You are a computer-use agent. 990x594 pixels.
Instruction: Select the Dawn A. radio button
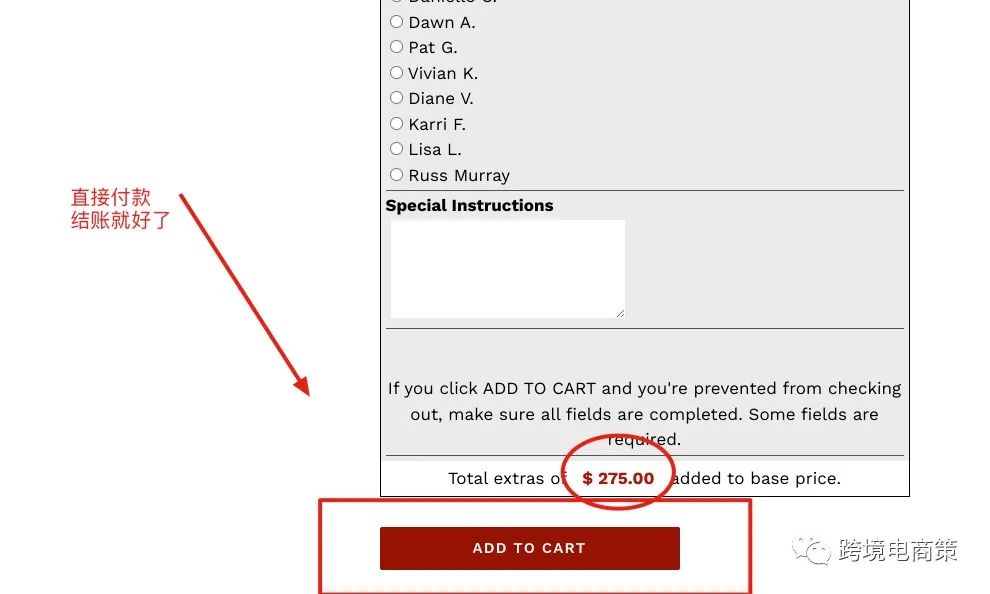click(x=396, y=22)
